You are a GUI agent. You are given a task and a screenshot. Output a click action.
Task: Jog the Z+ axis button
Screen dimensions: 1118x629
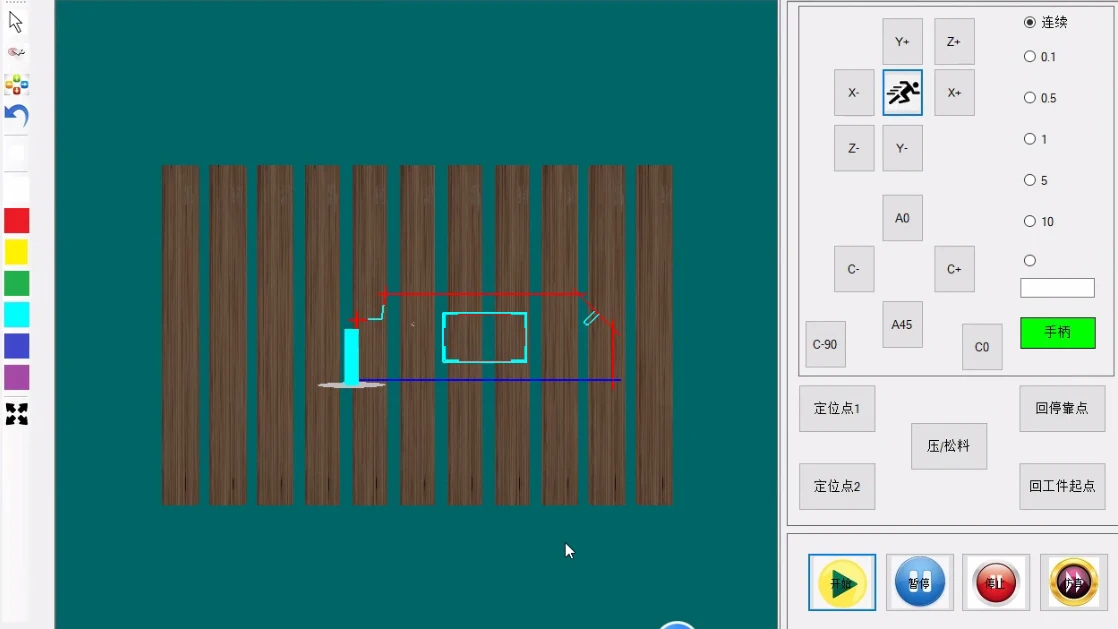[954, 41]
